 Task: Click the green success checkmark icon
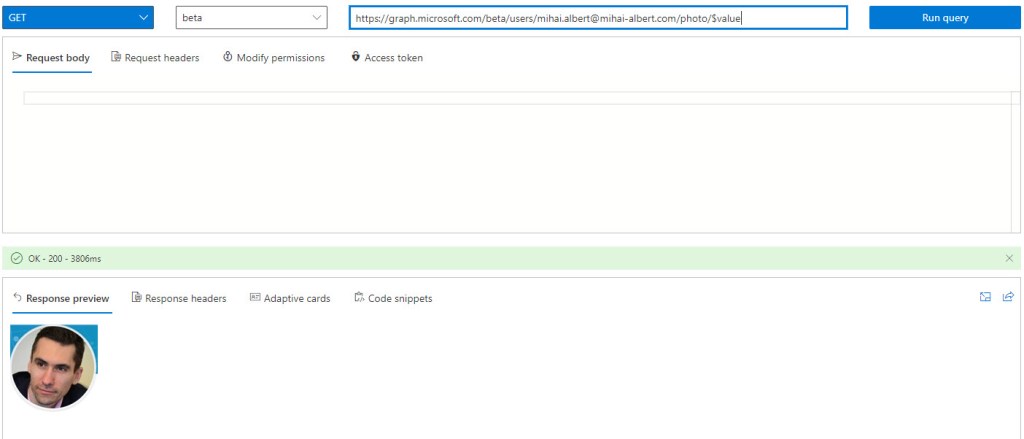coord(17,259)
